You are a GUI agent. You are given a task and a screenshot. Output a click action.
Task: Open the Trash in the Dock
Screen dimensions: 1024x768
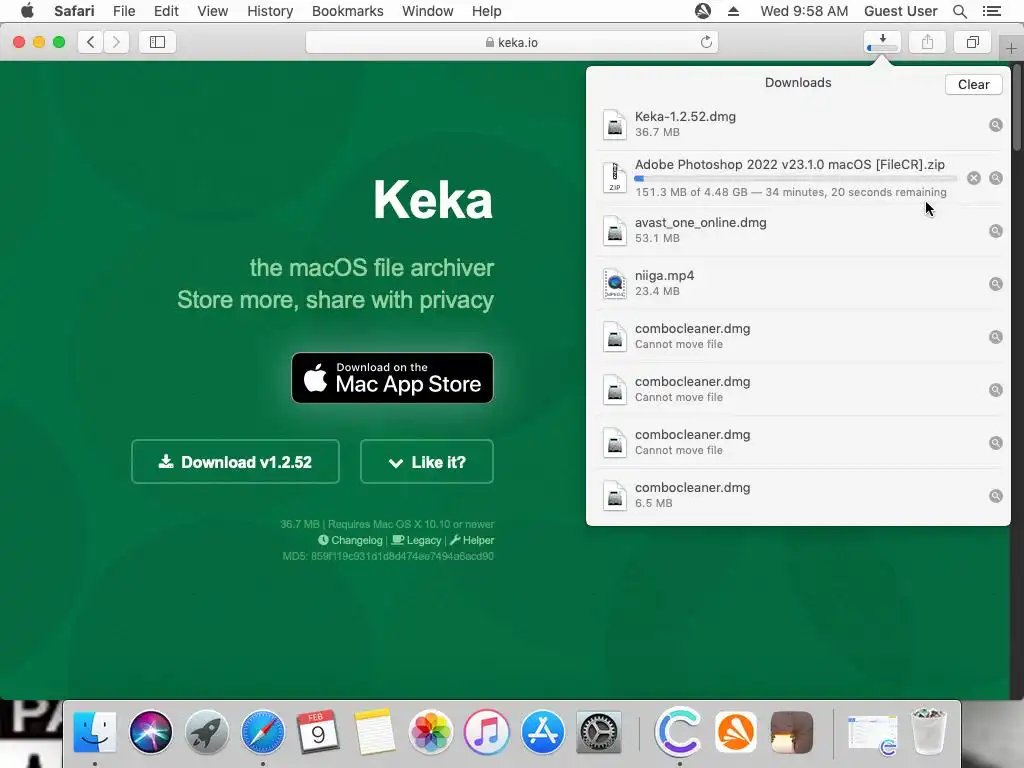point(928,732)
